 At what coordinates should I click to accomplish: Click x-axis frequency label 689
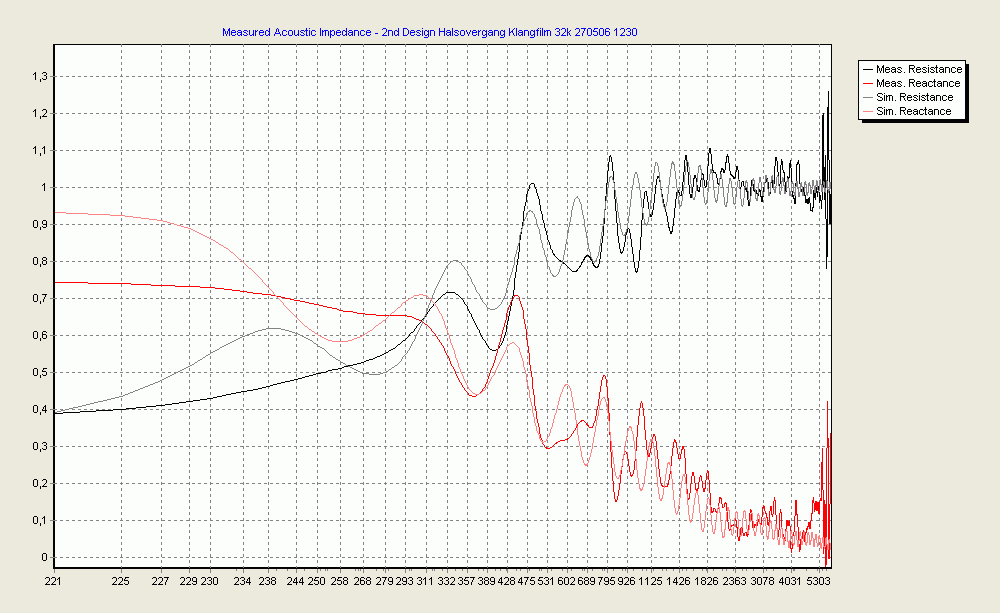tap(586, 581)
